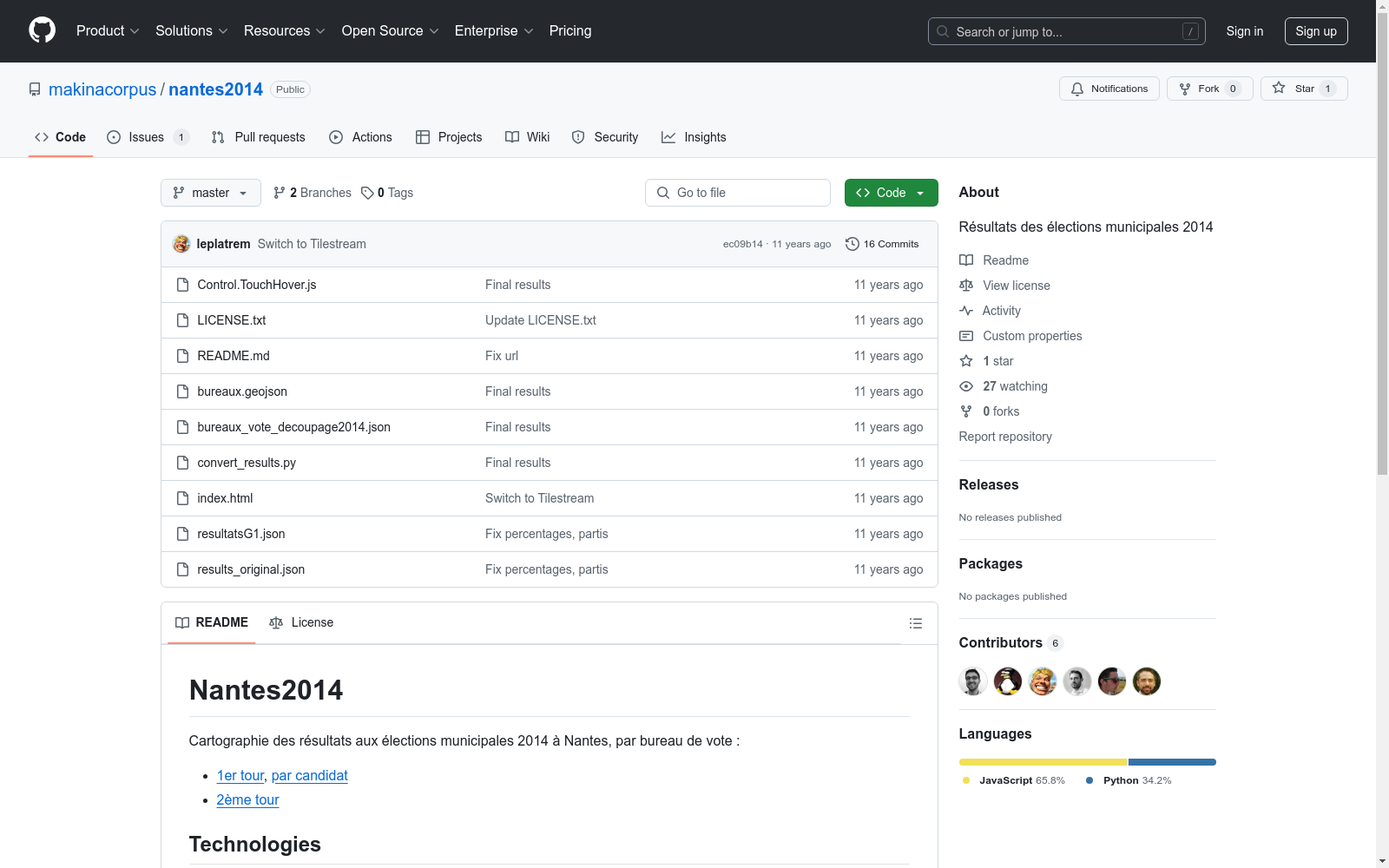Click the search magnifier icon in header
Image resolution: width=1389 pixels, height=868 pixels.
(x=943, y=31)
